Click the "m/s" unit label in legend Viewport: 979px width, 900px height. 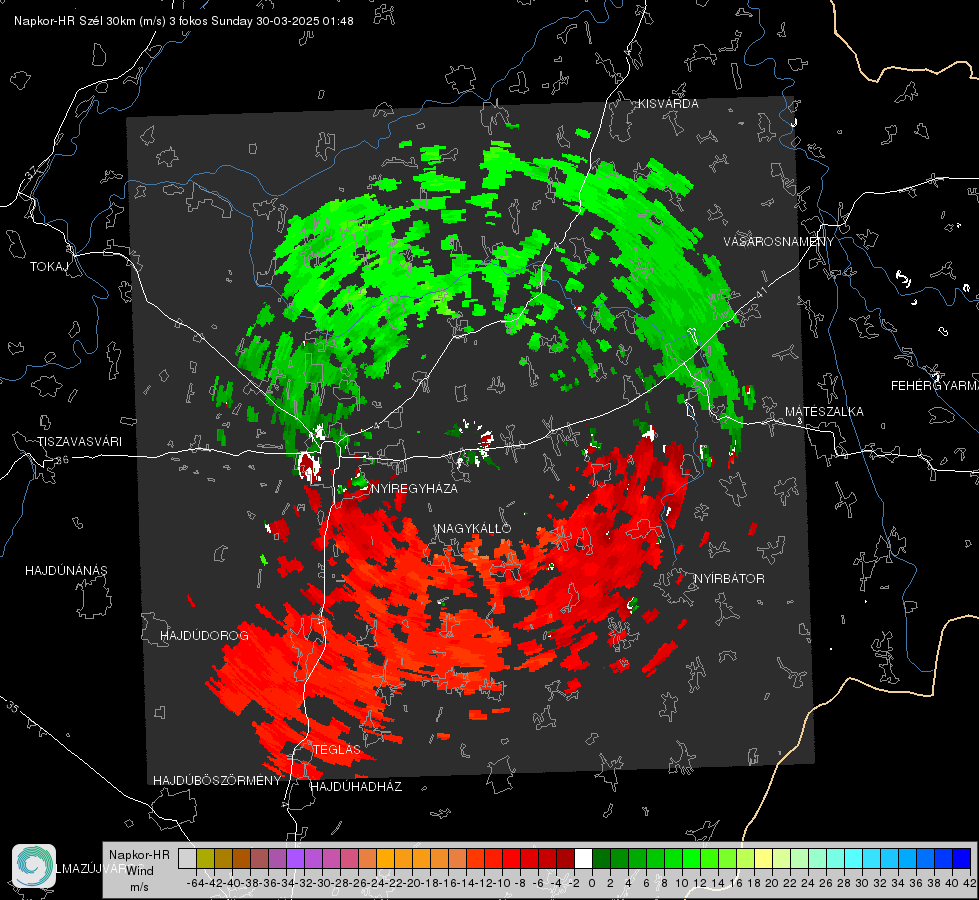pyautogui.click(x=139, y=887)
